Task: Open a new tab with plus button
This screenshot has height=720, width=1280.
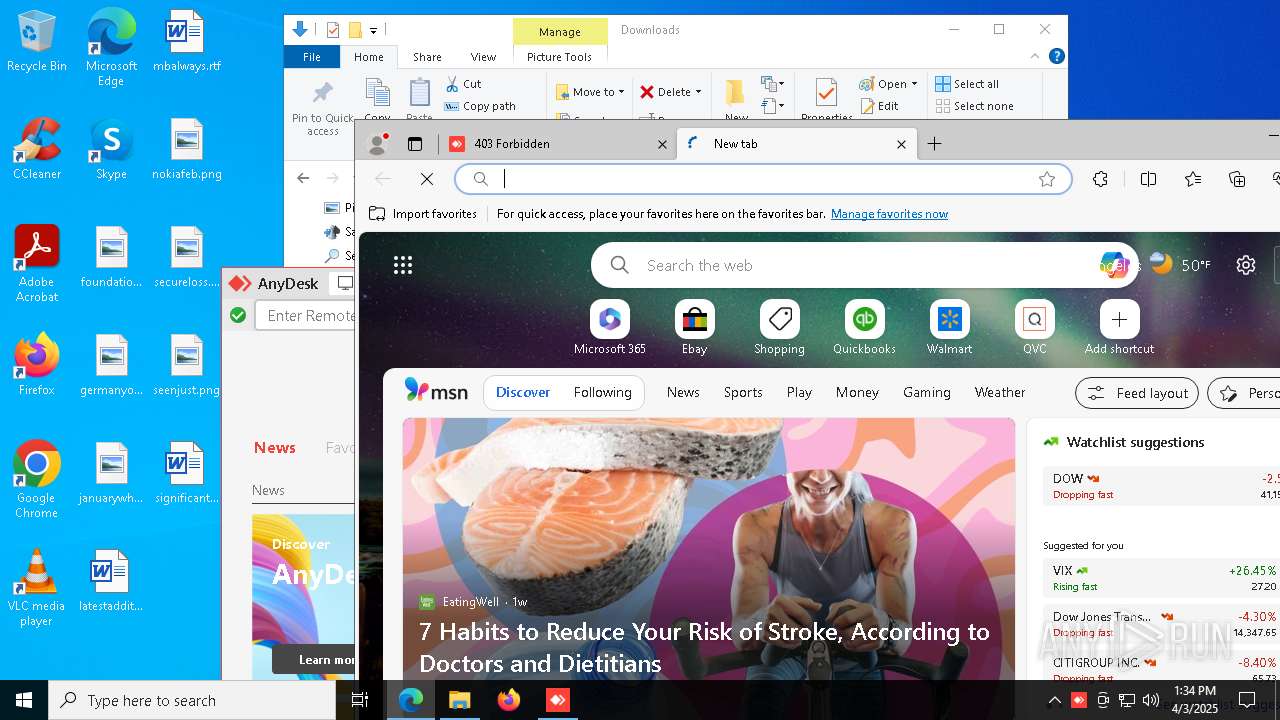Action: click(x=934, y=144)
